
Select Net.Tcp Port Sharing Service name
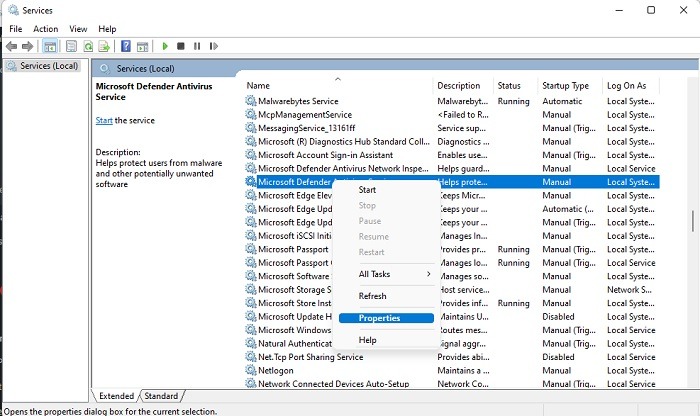pos(310,357)
